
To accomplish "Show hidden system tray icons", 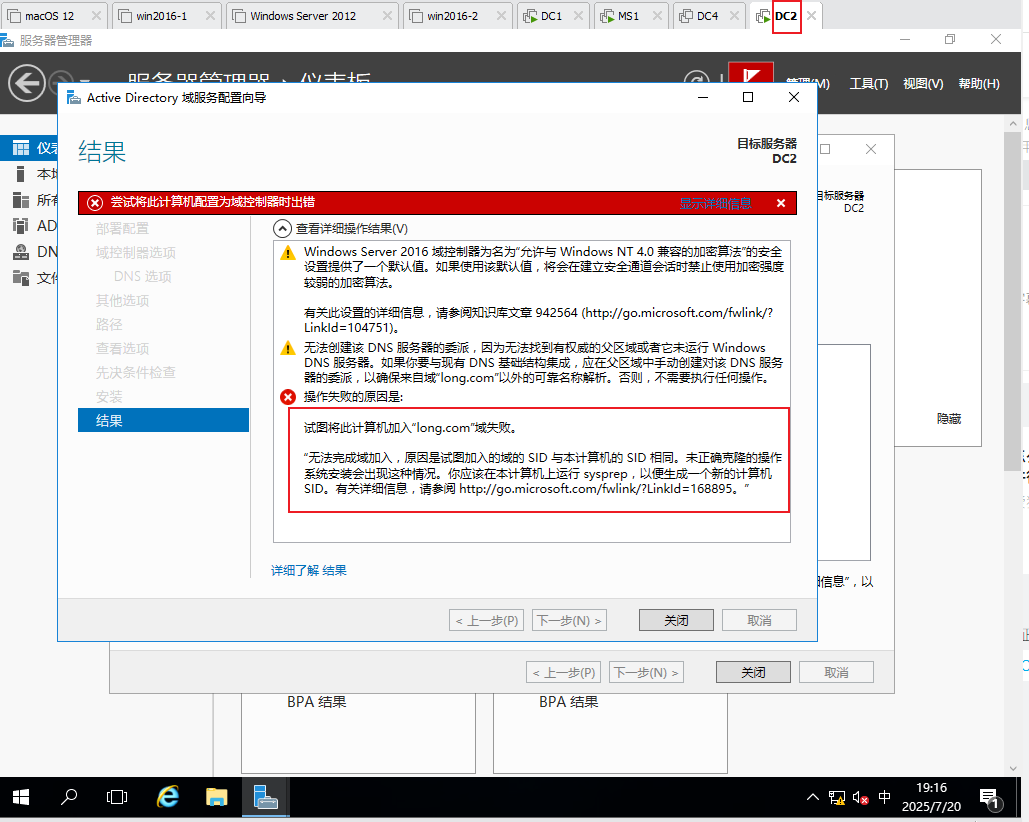I will click(x=812, y=797).
